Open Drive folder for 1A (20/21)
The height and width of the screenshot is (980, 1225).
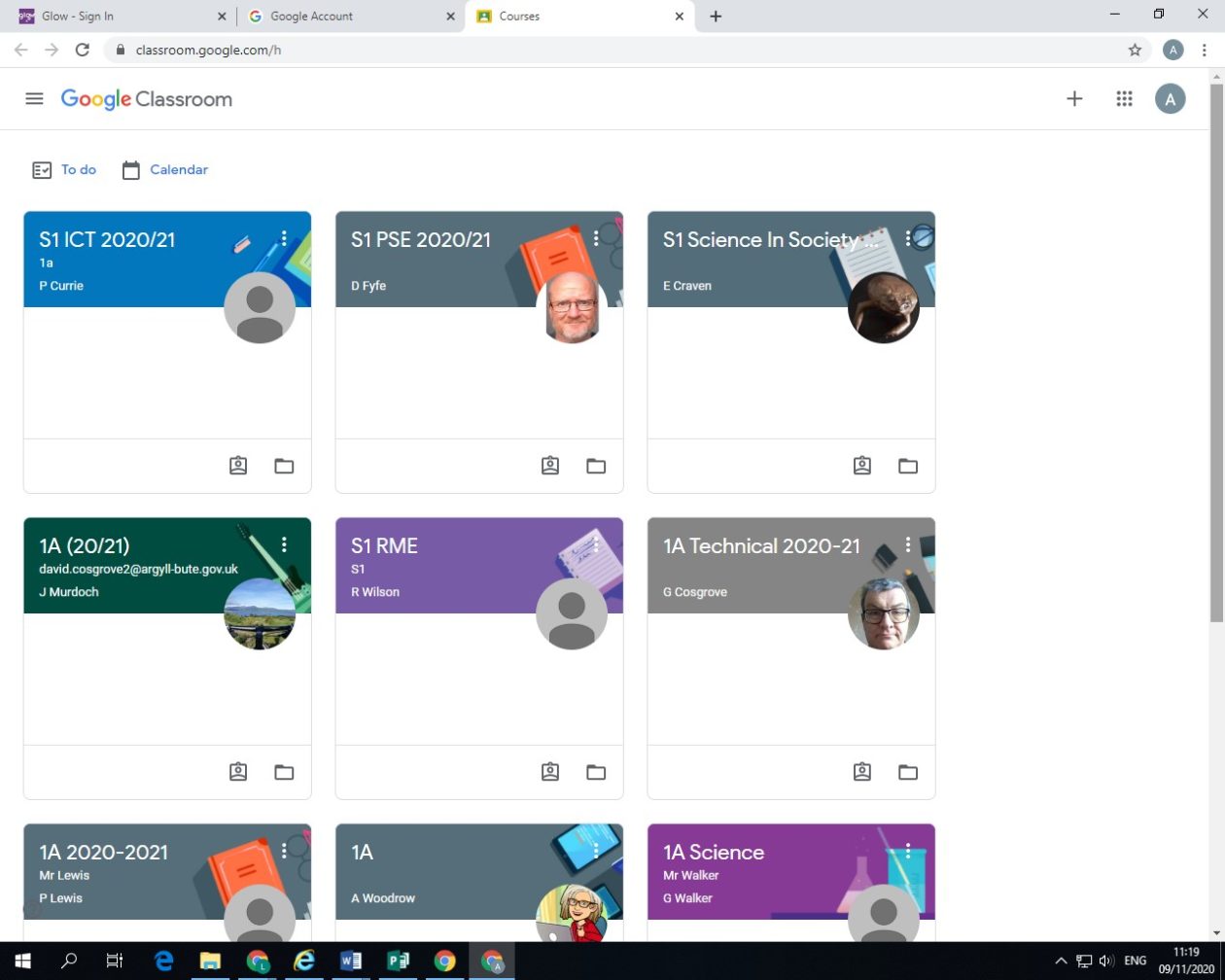284,772
